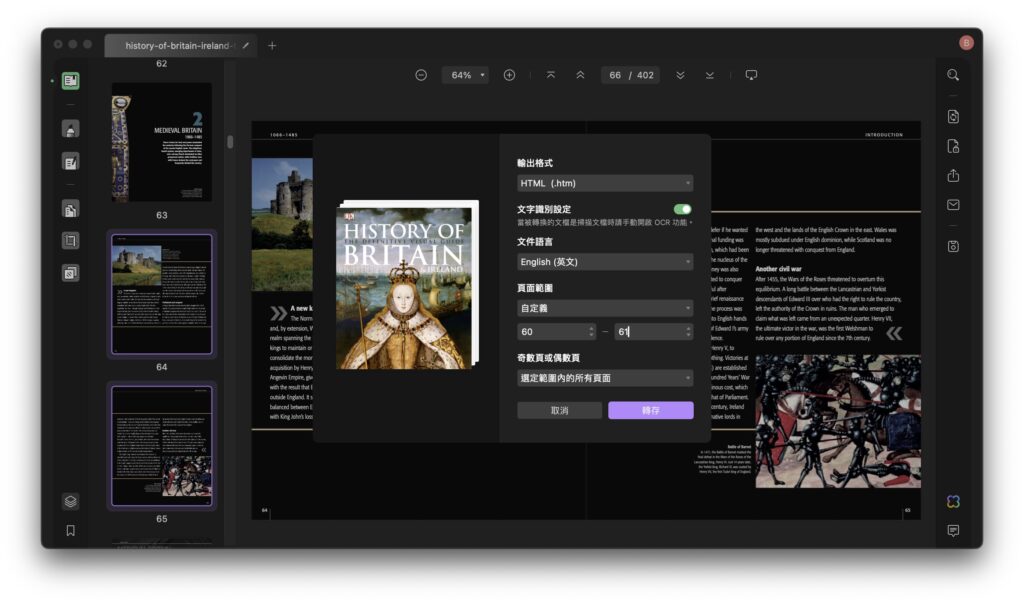The image size is (1024, 603).
Task: Open the bookmarks panel icon
Action: tap(71, 530)
